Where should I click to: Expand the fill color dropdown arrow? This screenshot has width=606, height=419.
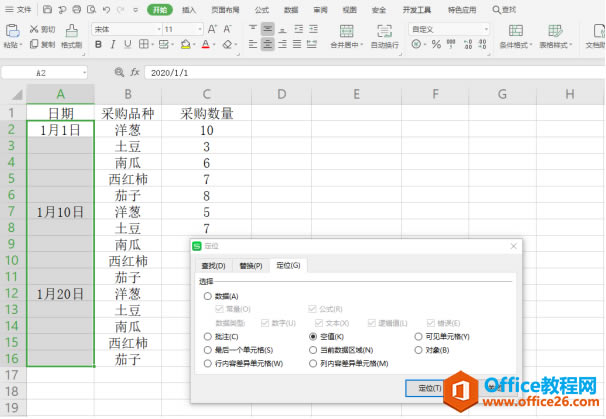[194, 45]
